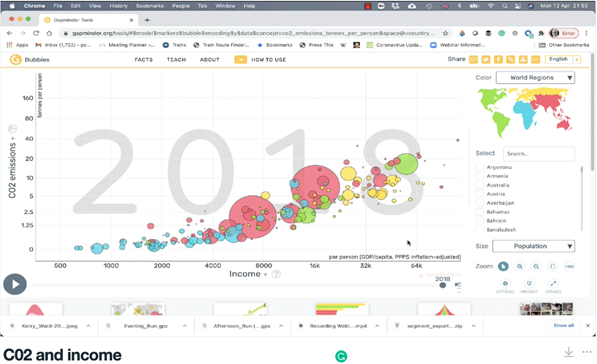This screenshot has height=364, width=597.
Task: Click the country Search input field
Action: tap(539, 154)
